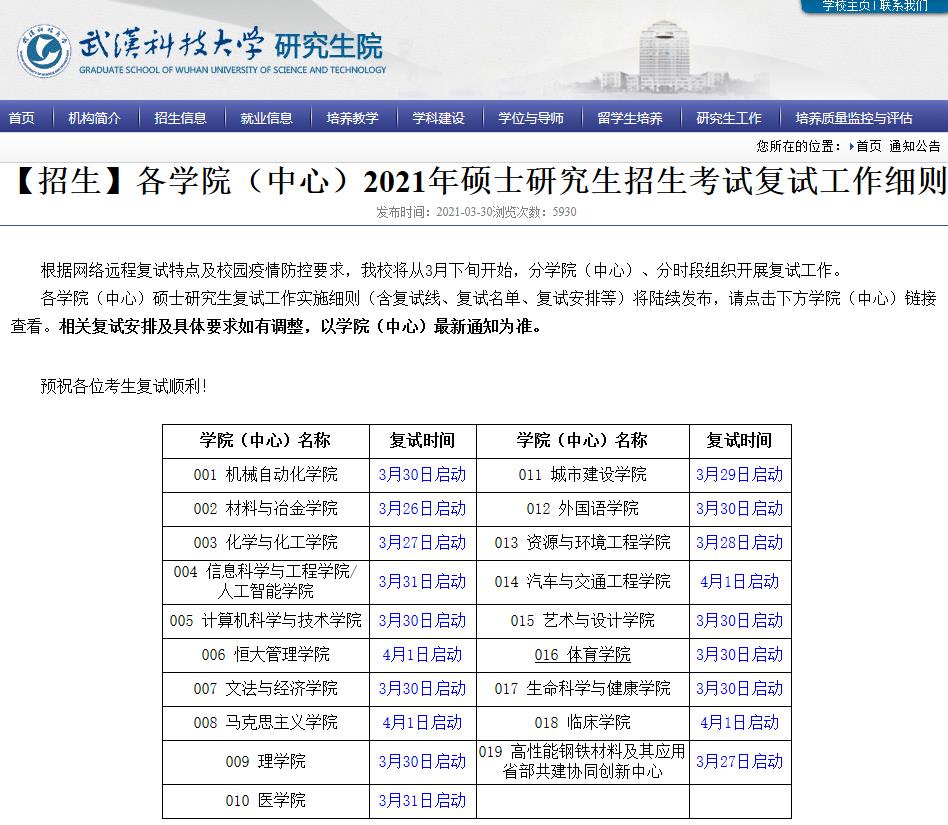The height and width of the screenshot is (825, 948).
Task: Open 培养教学 navigation item
Action: [352, 118]
